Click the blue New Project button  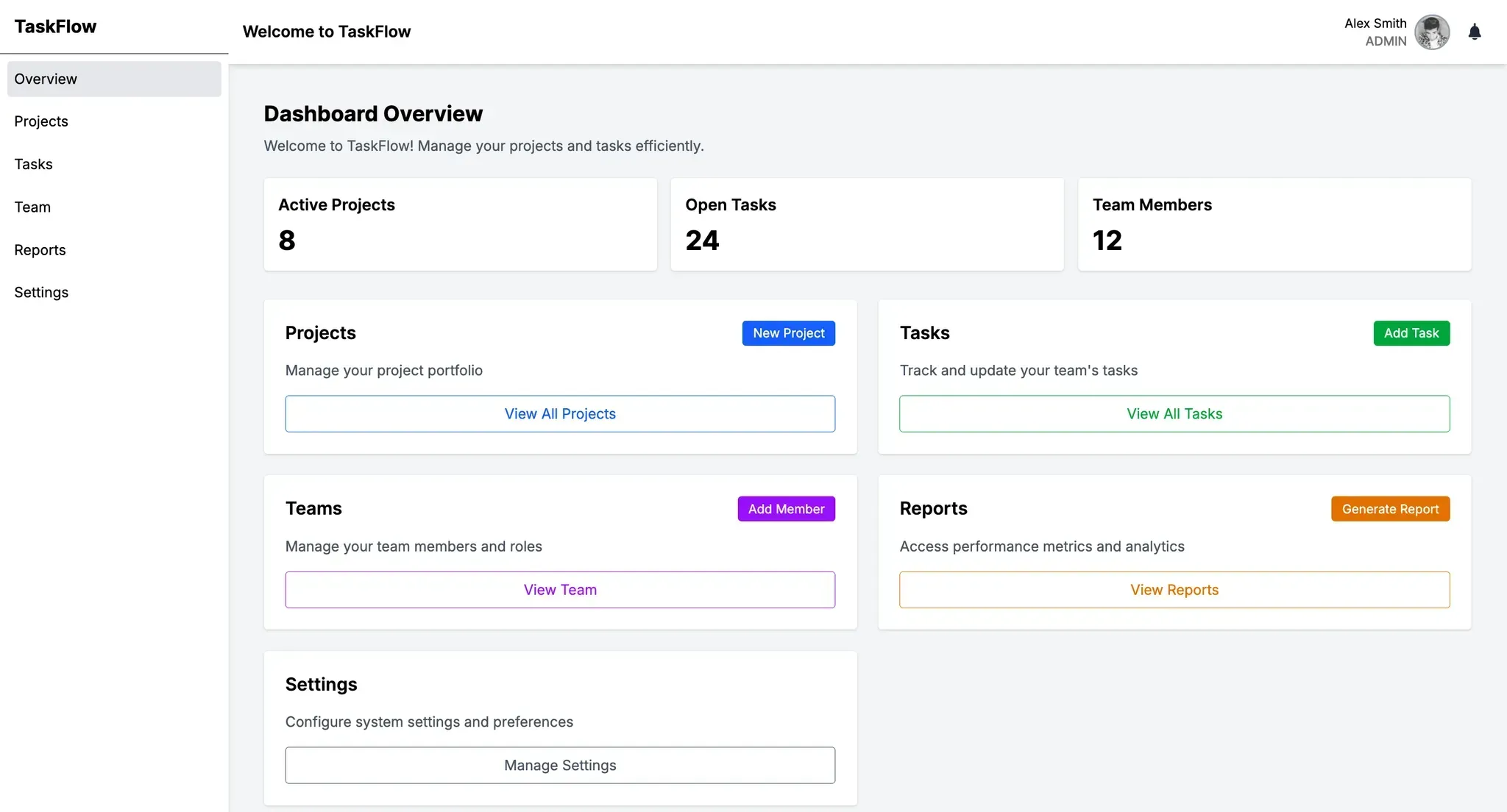[x=788, y=333]
